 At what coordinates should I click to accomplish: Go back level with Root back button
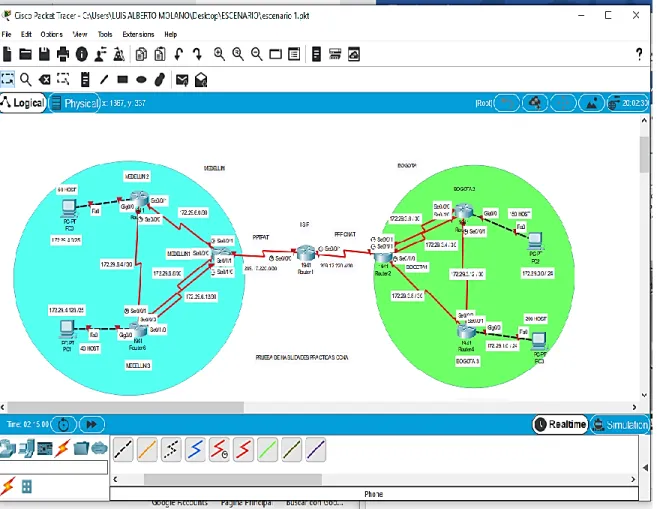(507, 103)
